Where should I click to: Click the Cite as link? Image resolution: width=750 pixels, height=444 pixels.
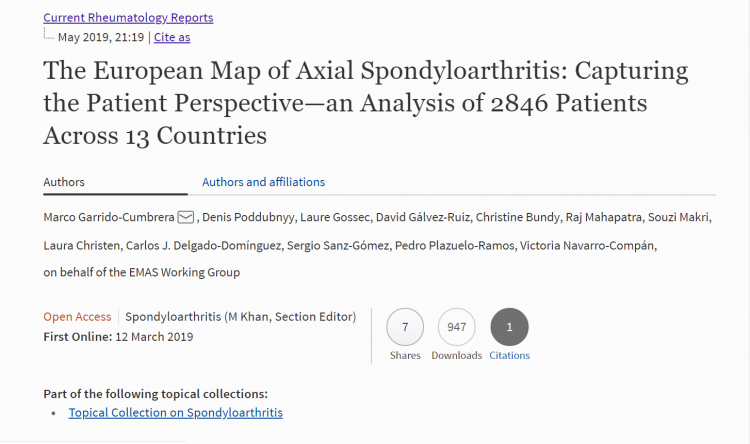point(172,37)
